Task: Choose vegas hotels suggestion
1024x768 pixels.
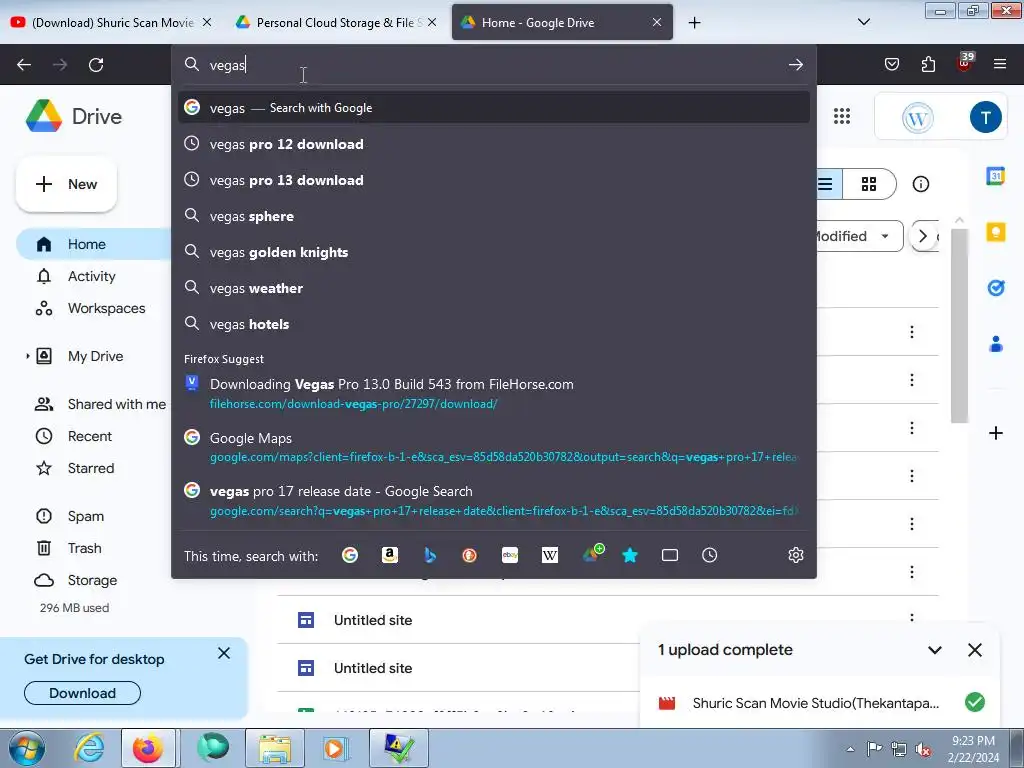Action: point(493,324)
